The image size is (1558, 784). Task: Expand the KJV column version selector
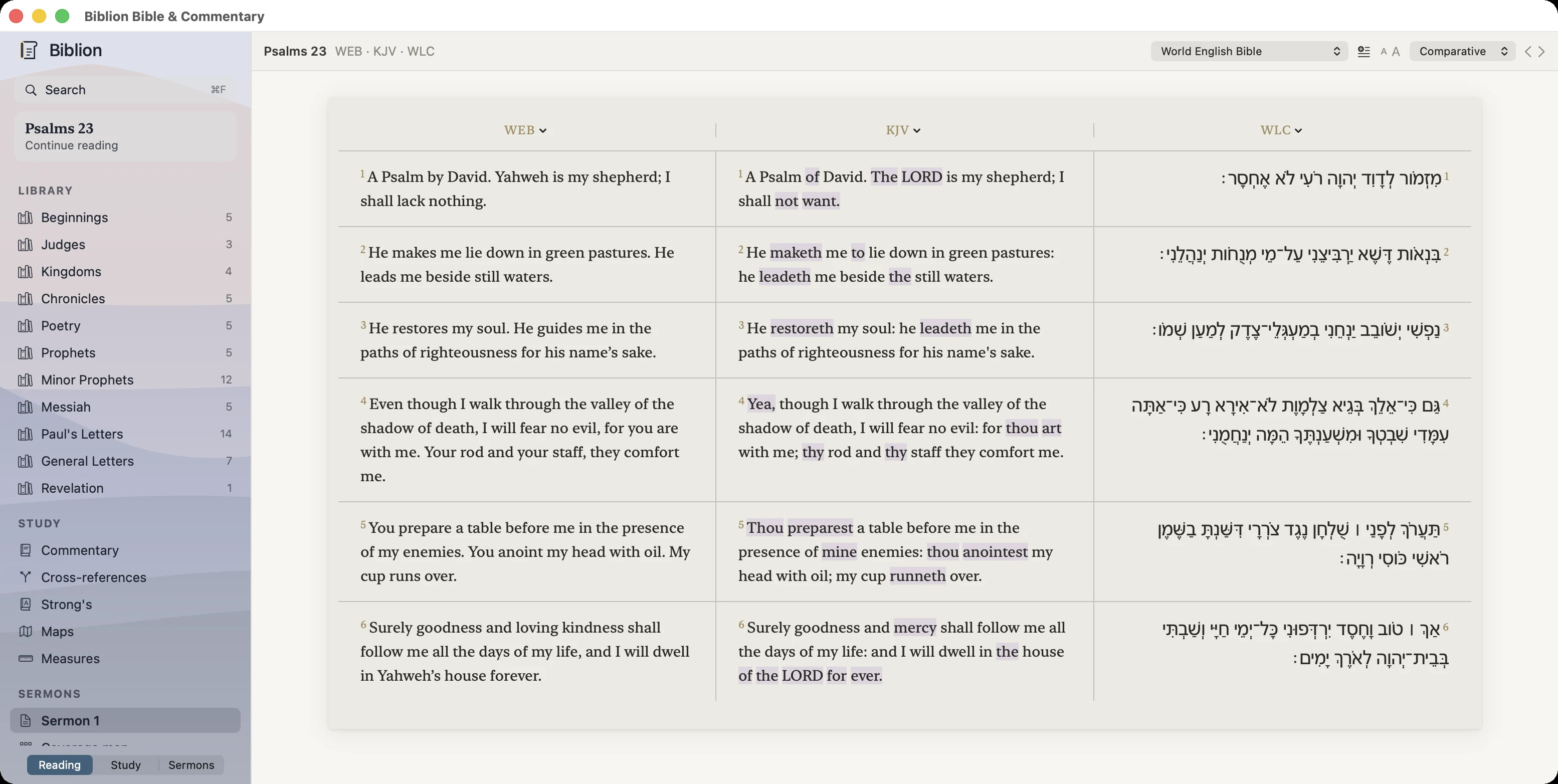point(903,130)
